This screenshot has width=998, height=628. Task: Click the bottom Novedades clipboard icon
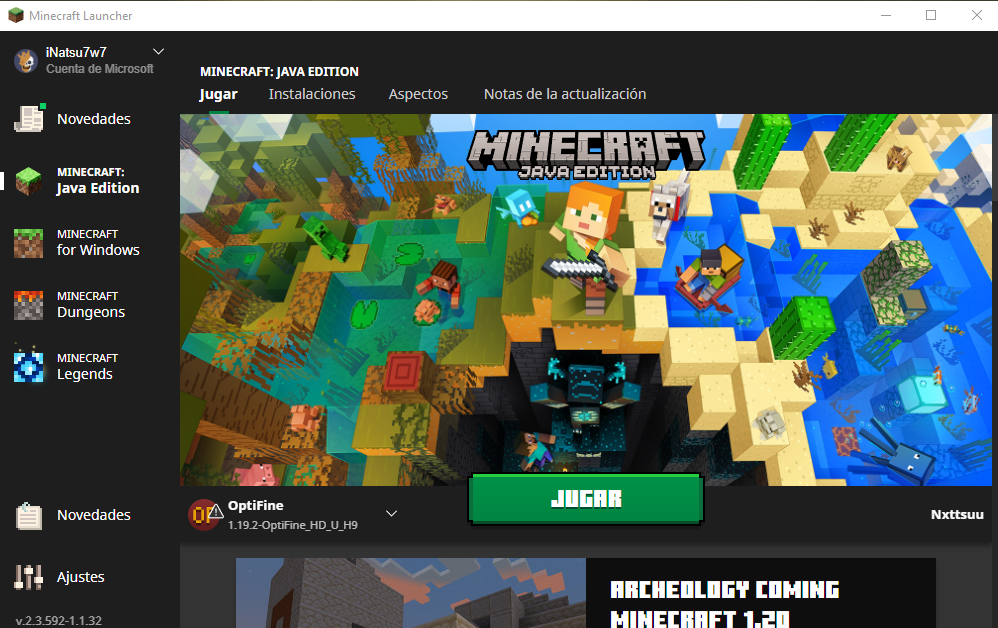tap(29, 515)
